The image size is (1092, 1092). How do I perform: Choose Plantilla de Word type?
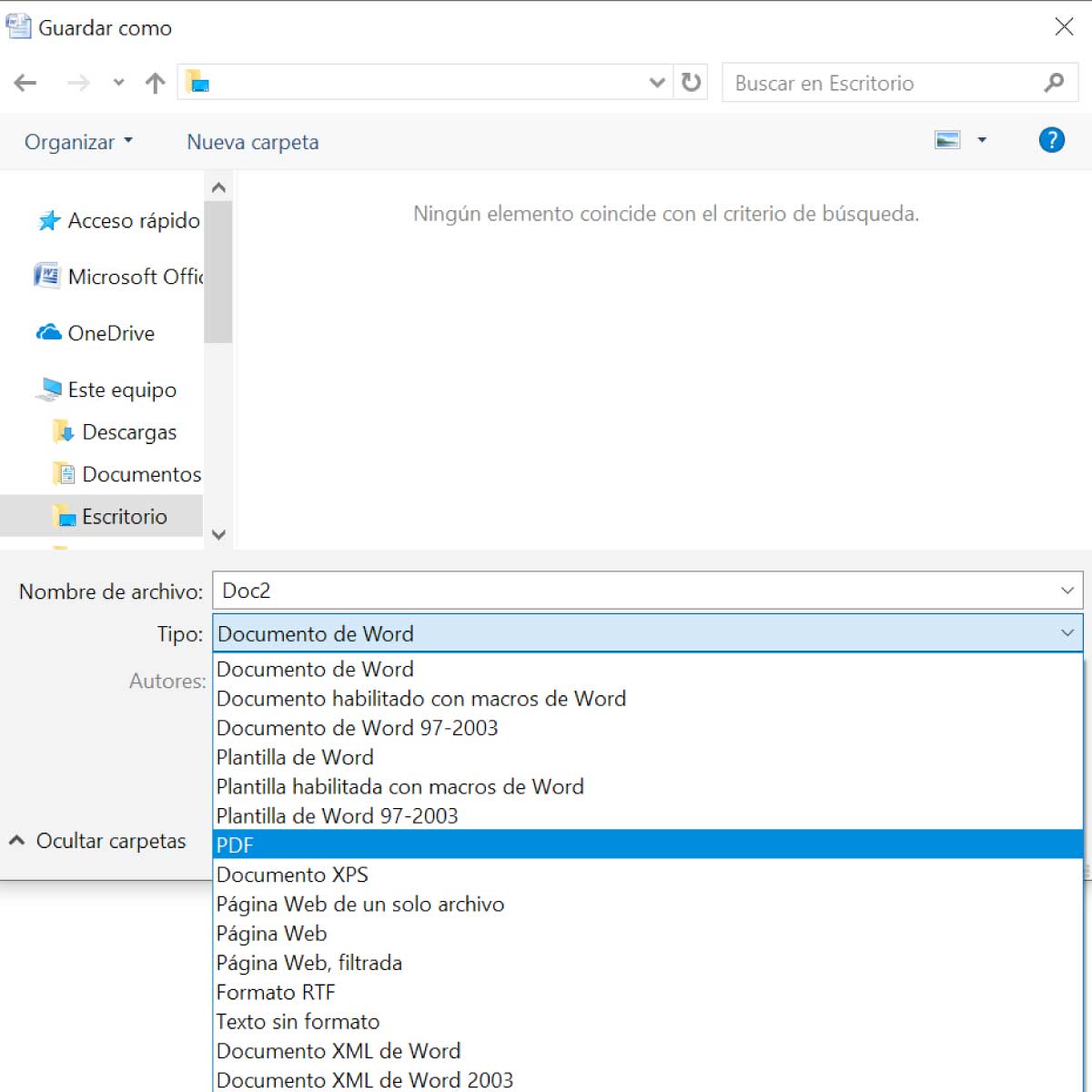tap(648, 757)
